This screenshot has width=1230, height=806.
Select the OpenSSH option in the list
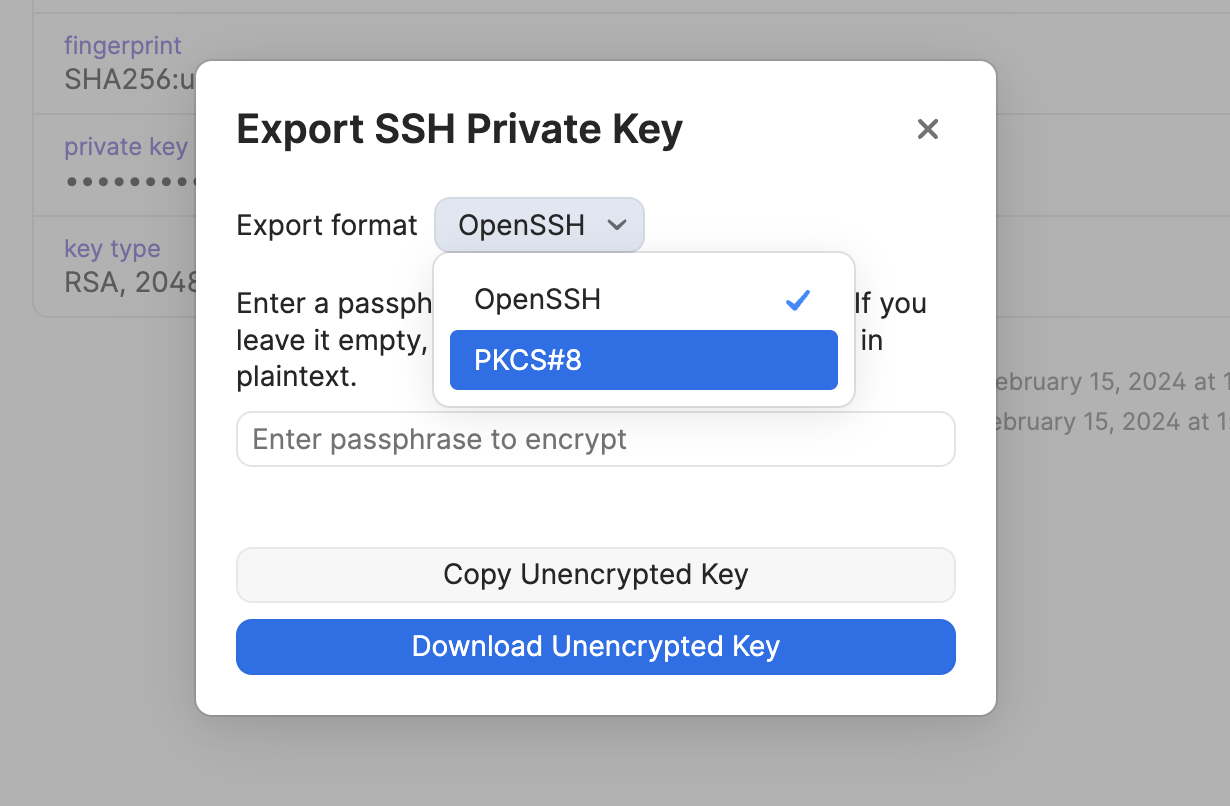pyautogui.click(x=538, y=299)
